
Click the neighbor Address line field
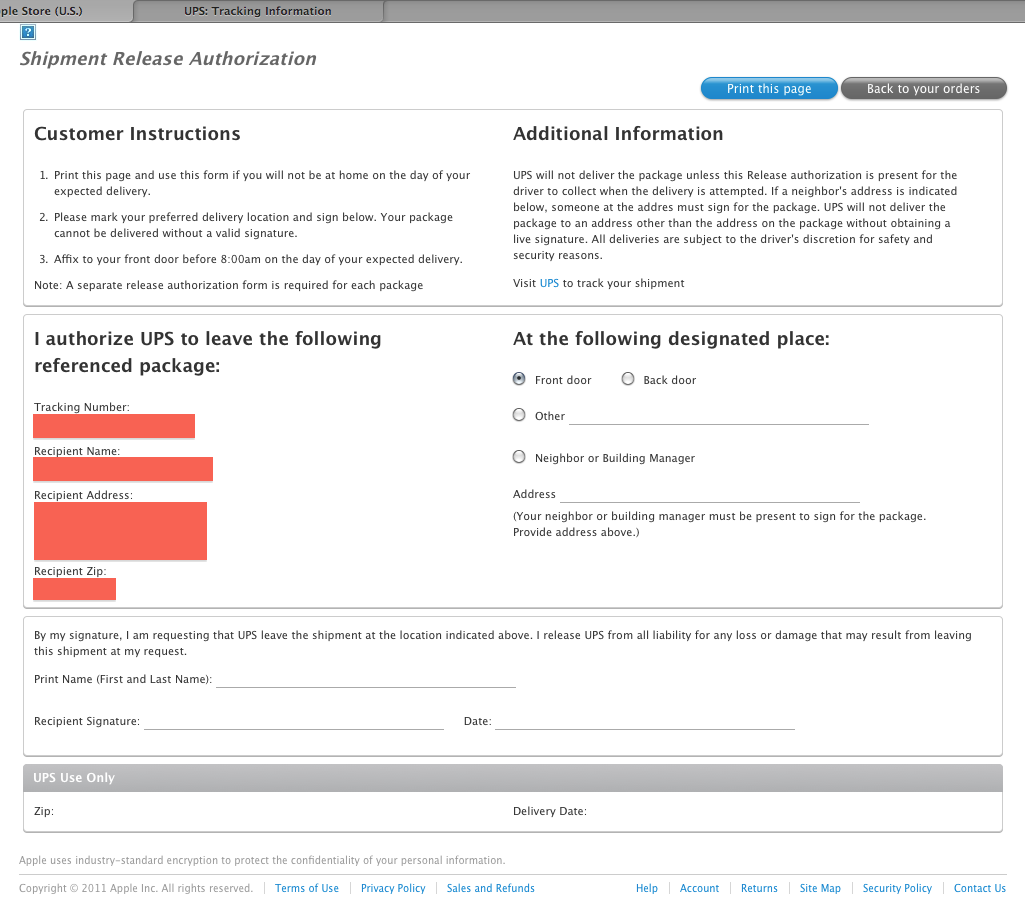pos(709,496)
